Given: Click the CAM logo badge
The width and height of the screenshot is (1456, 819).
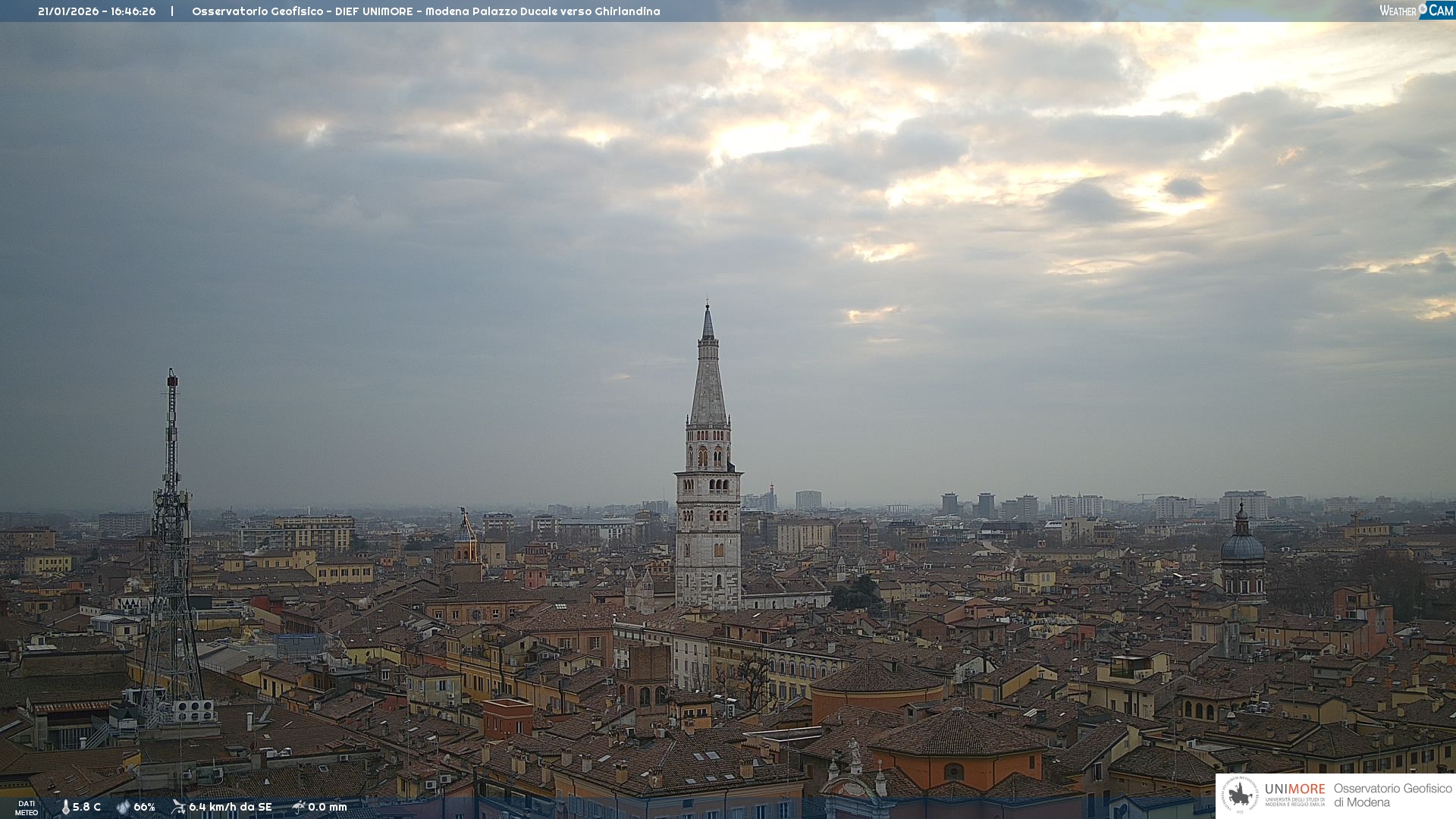Looking at the screenshot, I should pyautogui.click(x=1441, y=11).
